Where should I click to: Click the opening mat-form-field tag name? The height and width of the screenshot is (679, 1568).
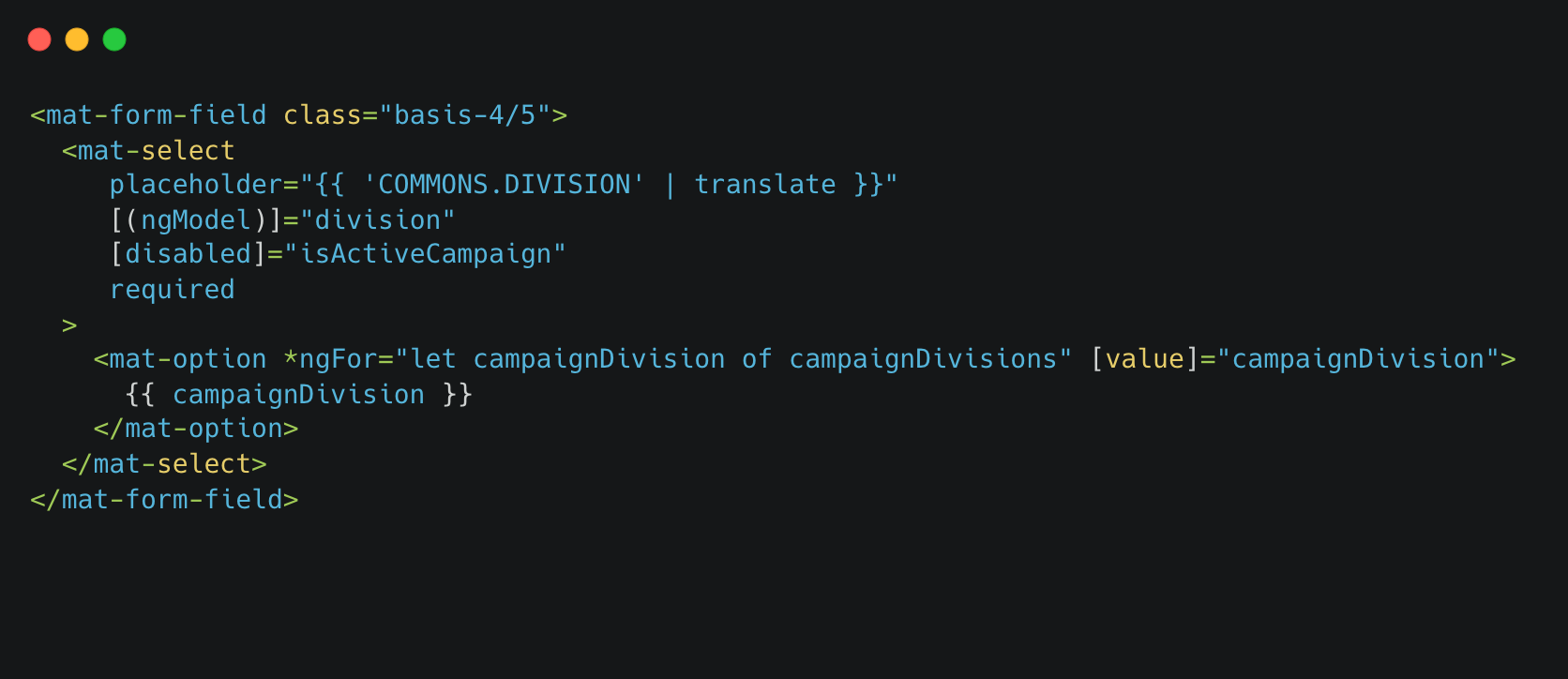tap(157, 115)
